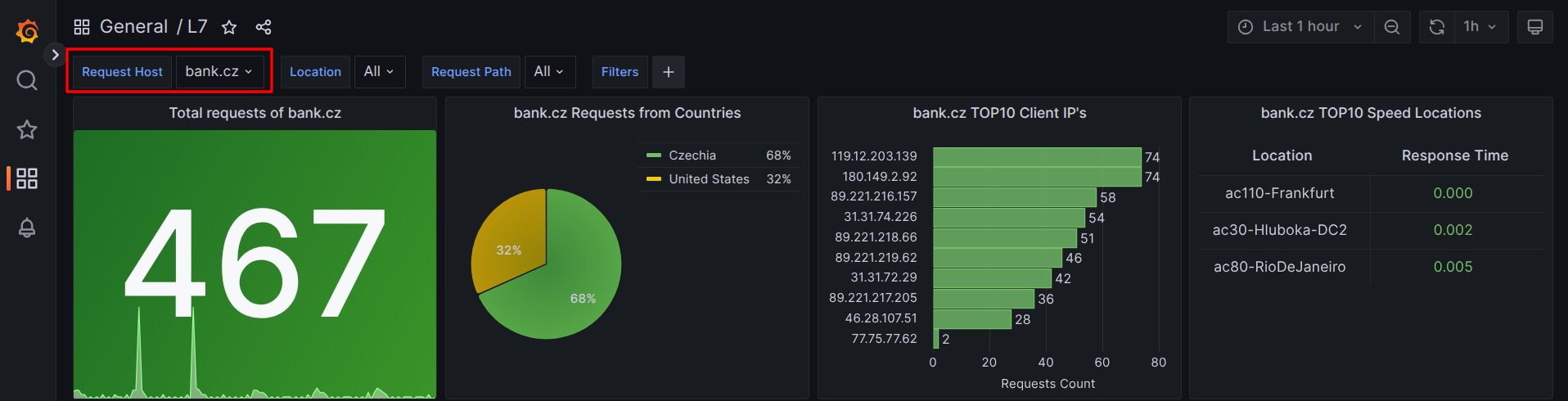Expand the sidebar with the chevron arrow
Image resolution: width=1568 pixels, height=401 pixels.
[55, 55]
